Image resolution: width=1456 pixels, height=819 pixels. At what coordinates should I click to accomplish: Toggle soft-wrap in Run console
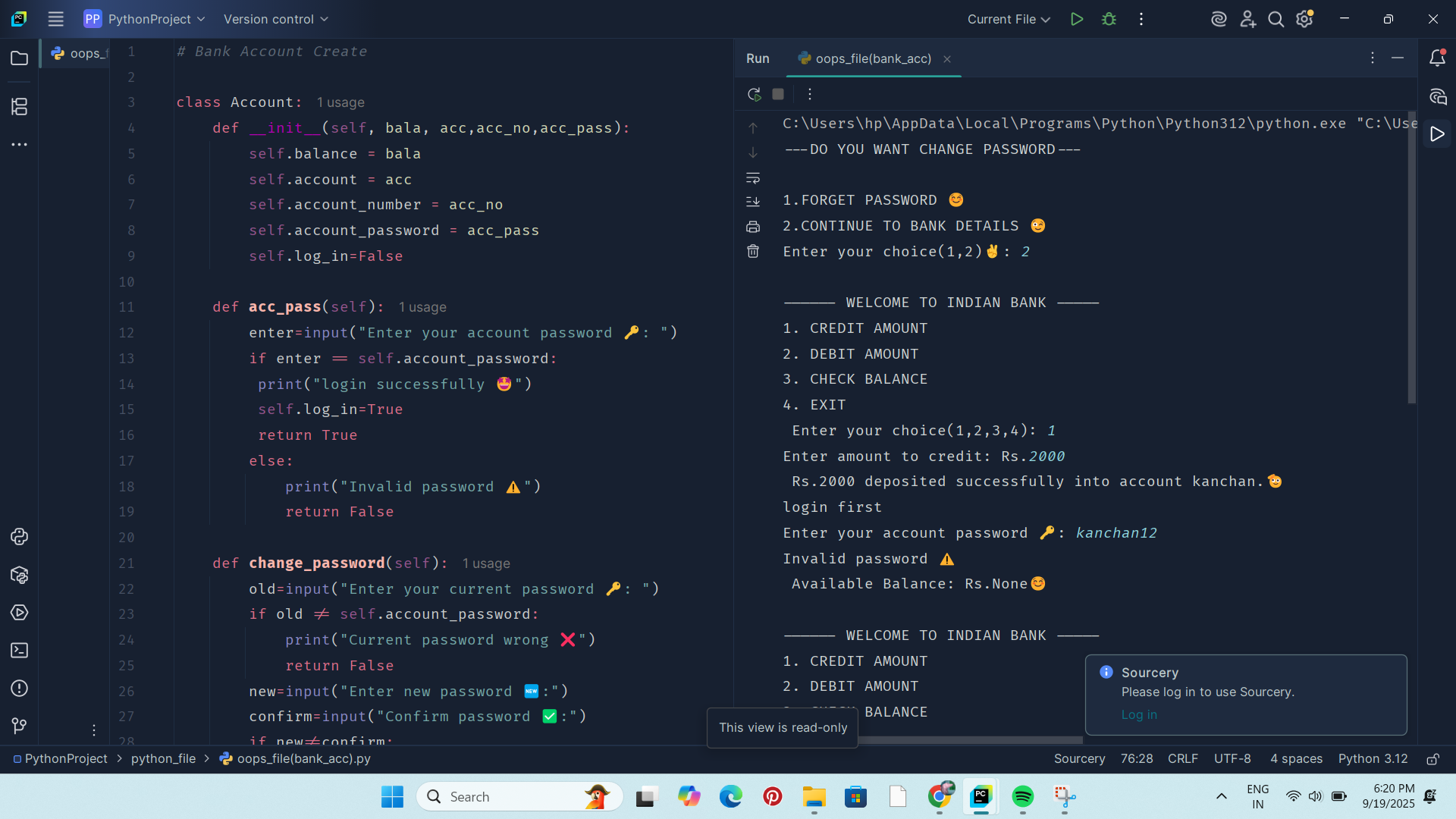[x=753, y=177]
